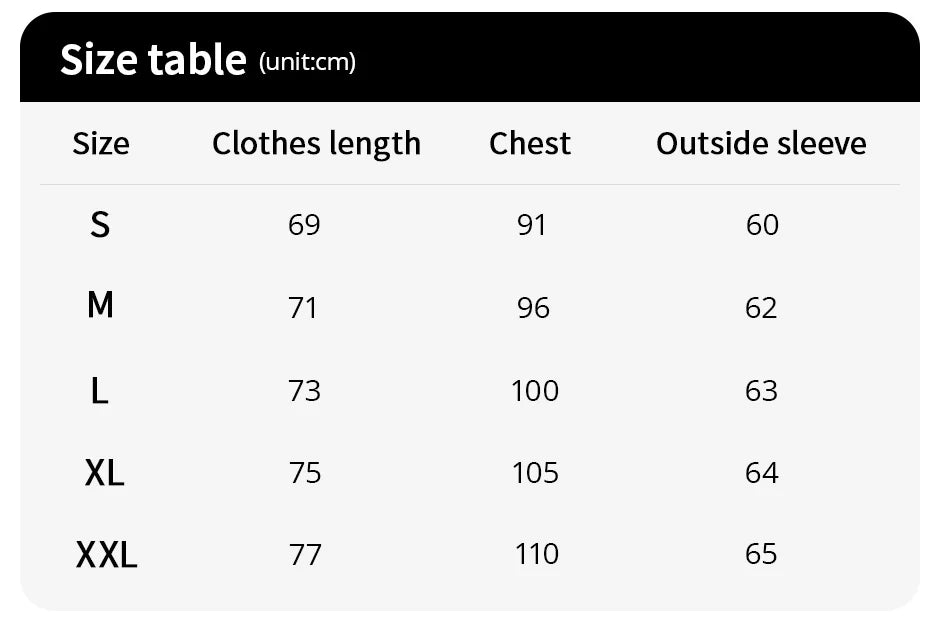
Task: Click the Chest column header
Action: [530, 143]
